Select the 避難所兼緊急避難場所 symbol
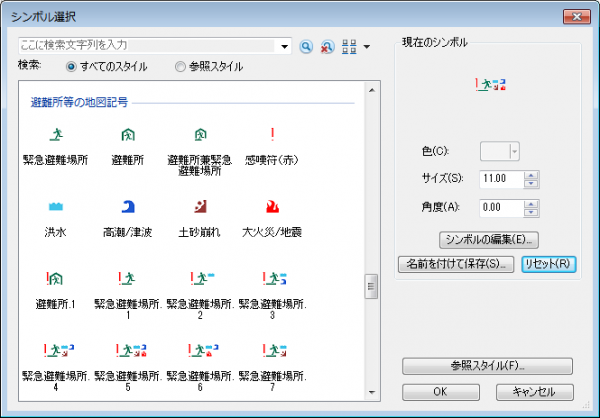The width and height of the screenshot is (600, 418). tap(200, 135)
